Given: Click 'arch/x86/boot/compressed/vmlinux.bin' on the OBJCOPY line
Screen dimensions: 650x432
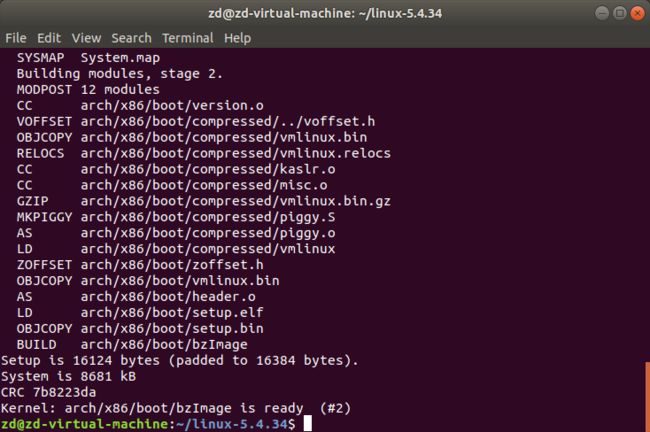Looking at the screenshot, I should 224,137.
